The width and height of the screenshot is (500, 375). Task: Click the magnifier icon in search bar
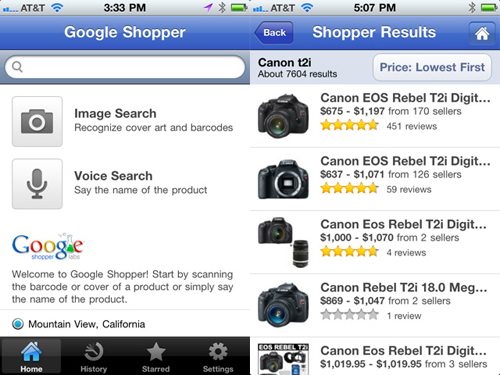(17, 67)
